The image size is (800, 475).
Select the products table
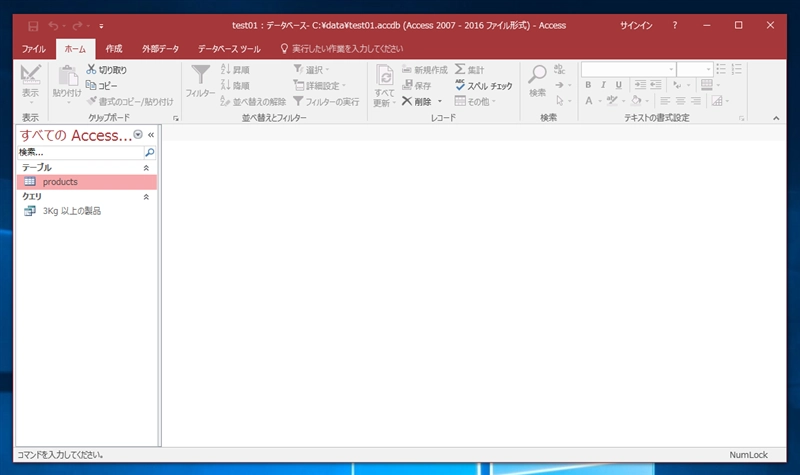point(87,182)
